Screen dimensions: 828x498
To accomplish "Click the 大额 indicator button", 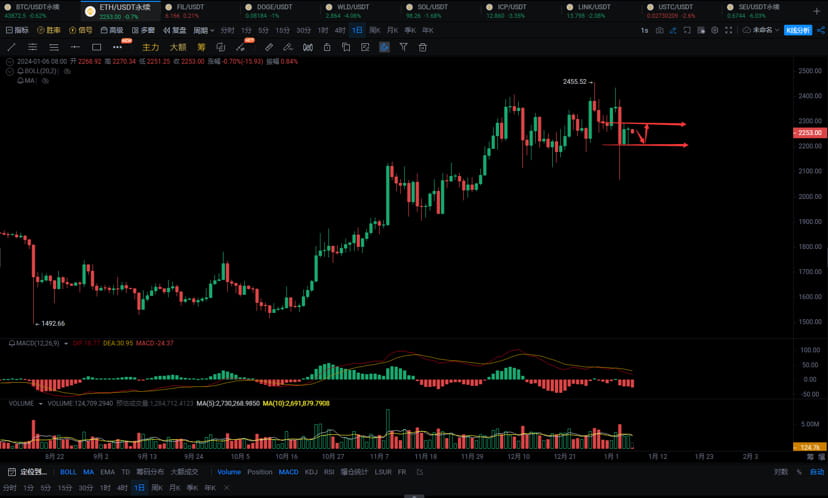I will (178, 48).
